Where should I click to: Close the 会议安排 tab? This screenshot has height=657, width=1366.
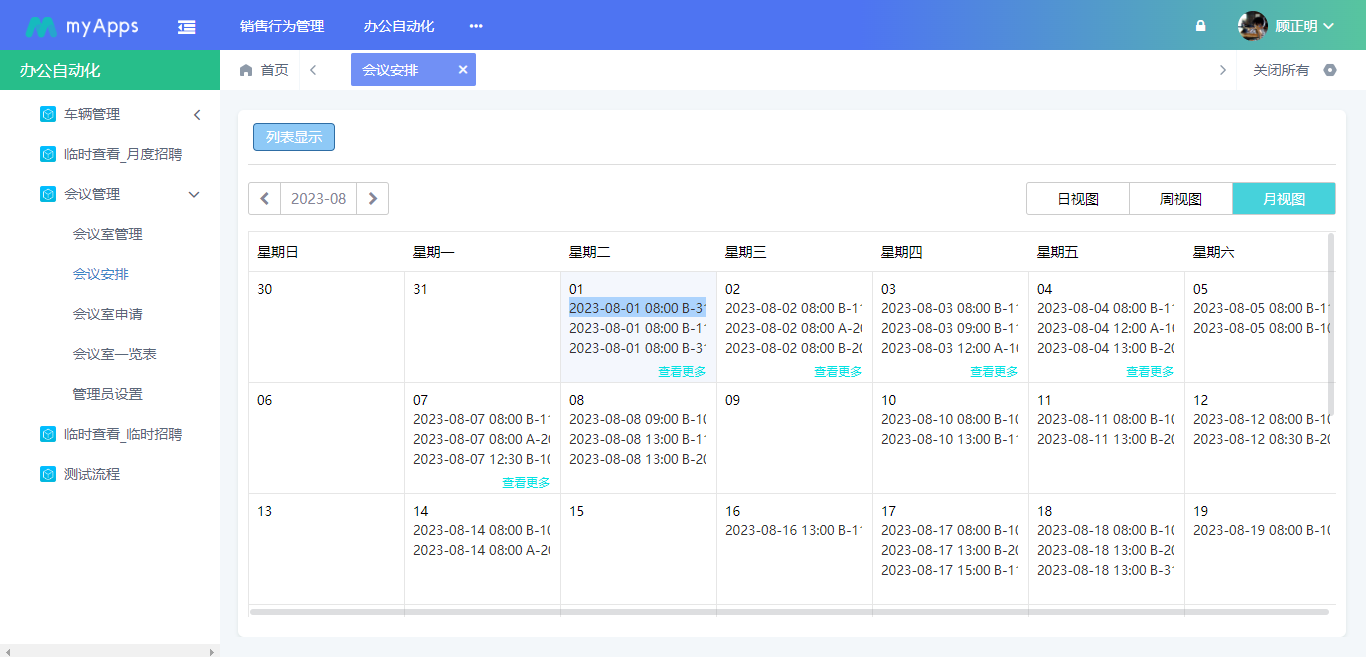click(463, 70)
